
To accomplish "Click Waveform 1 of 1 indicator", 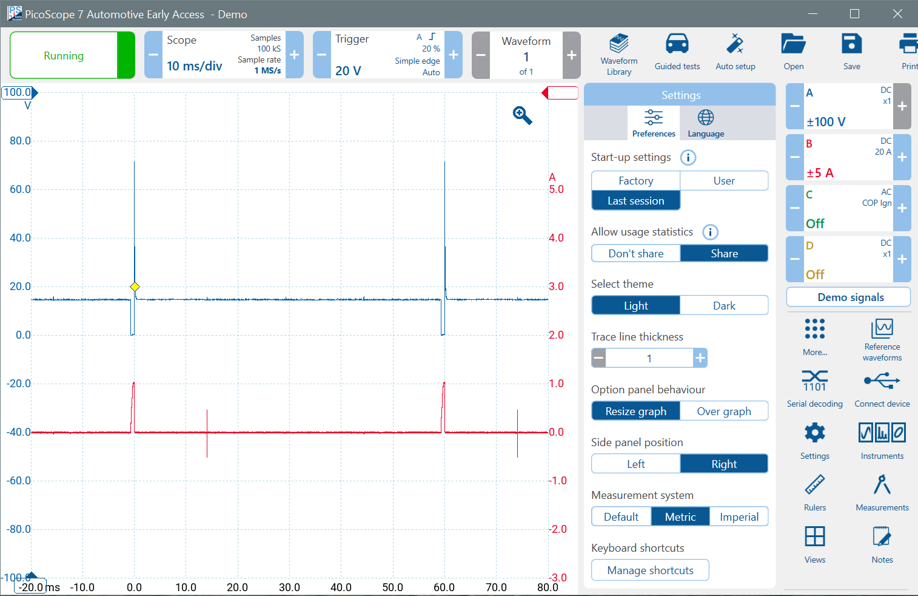I will coord(526,55).
